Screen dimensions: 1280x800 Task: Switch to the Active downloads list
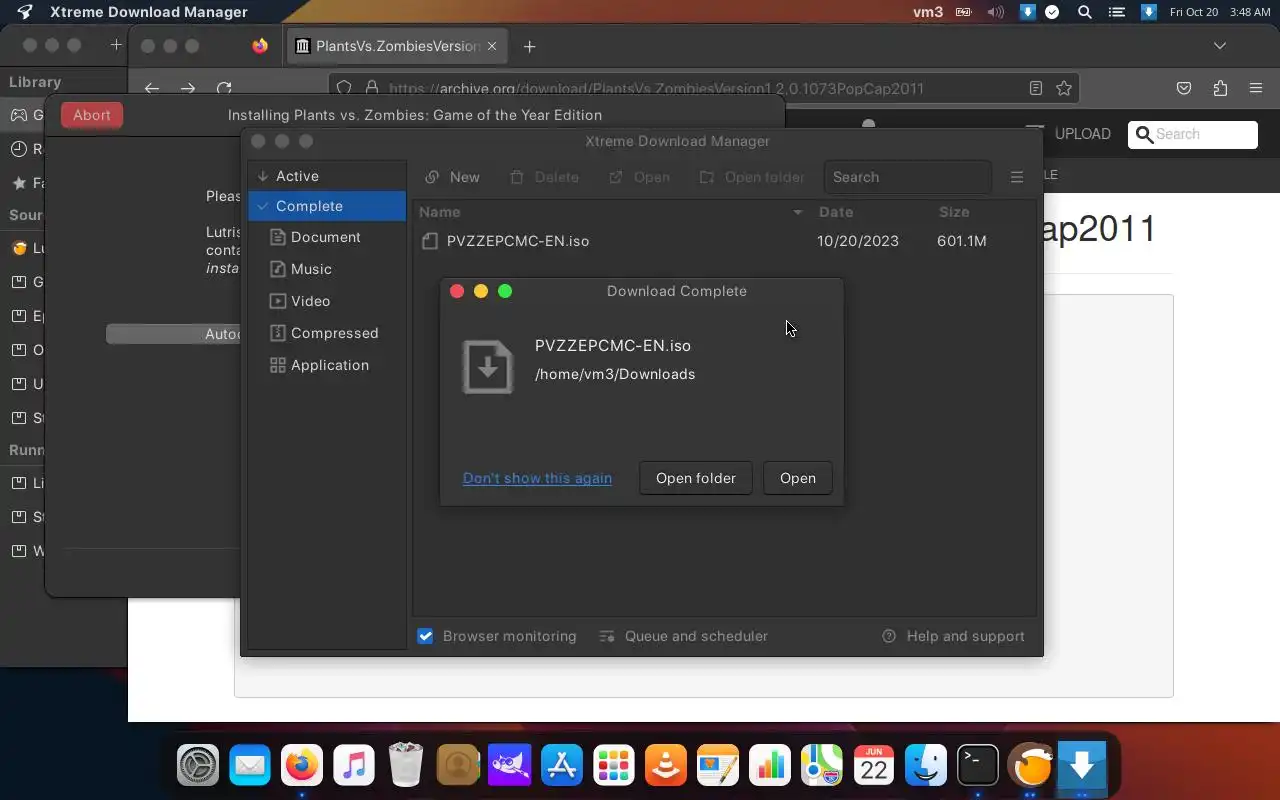click(326, 176)
